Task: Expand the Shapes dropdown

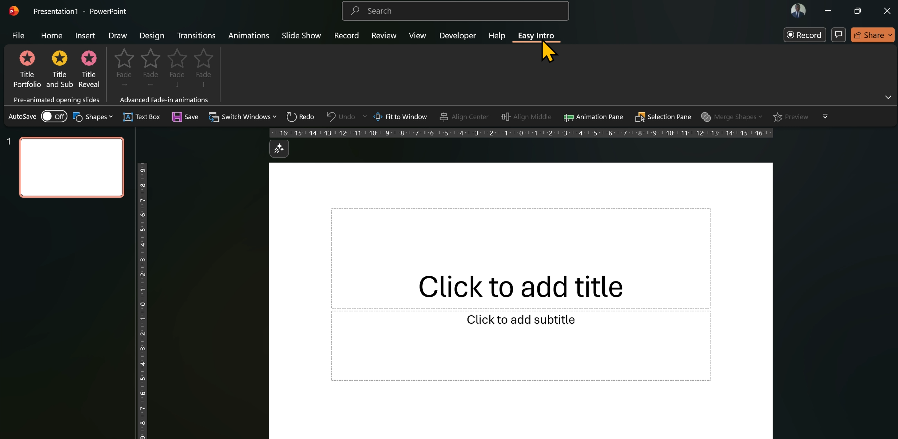Action: (92, 117)
